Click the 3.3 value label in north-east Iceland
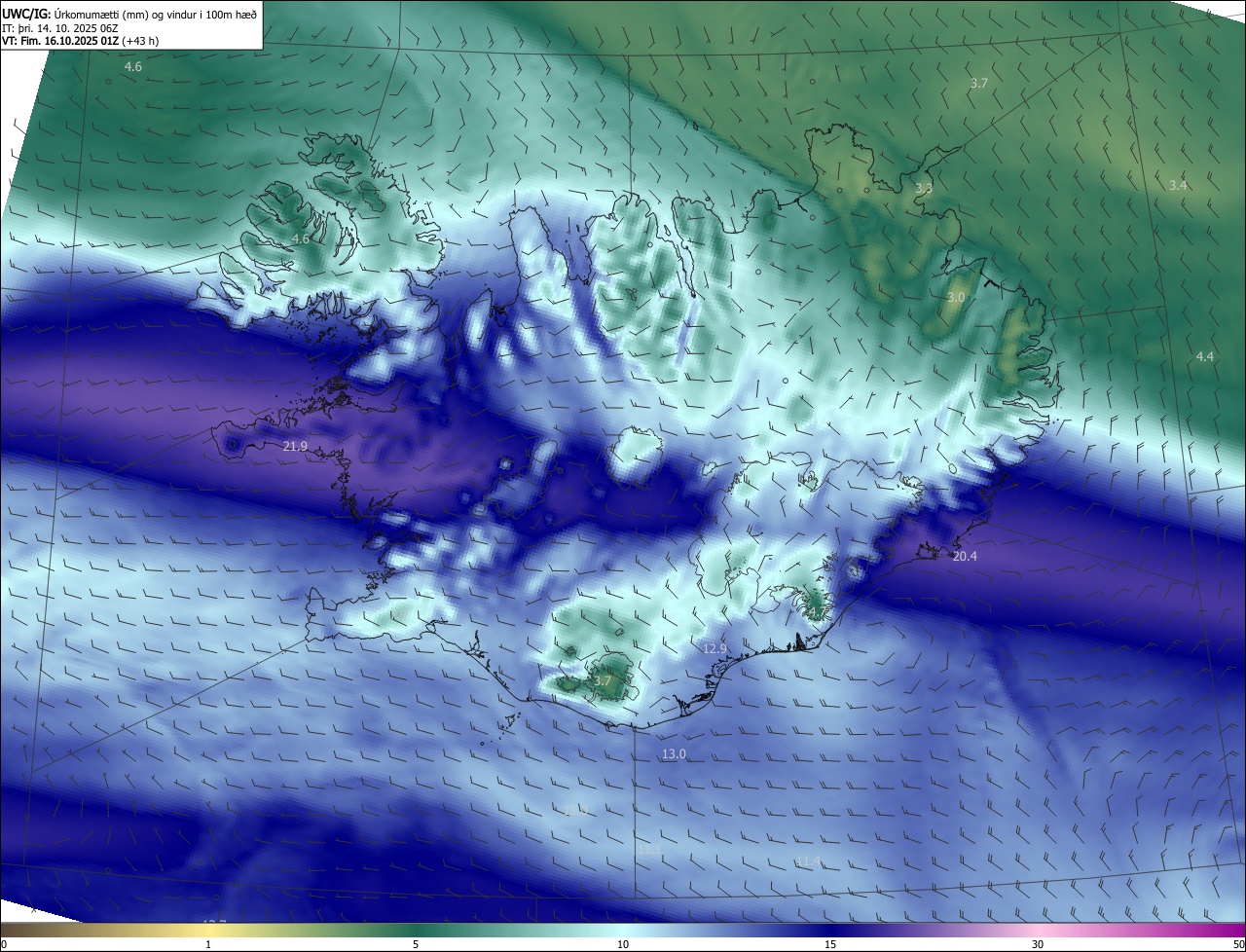This screenshot has width=1246, height=952. [x=924, y=188]
